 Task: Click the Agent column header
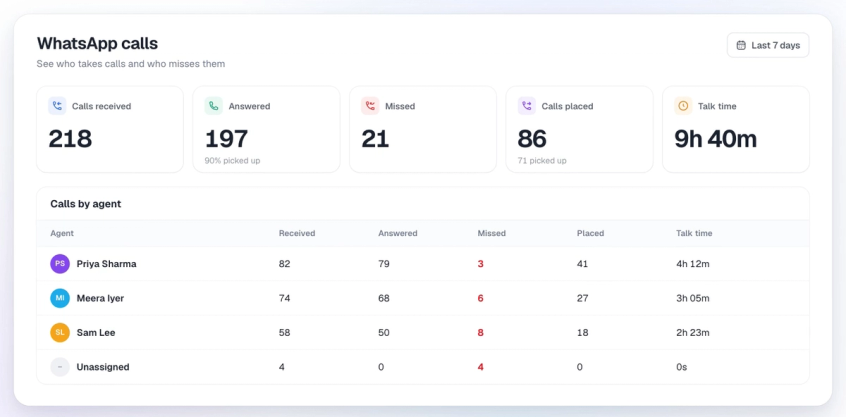(x=62, y=234)
